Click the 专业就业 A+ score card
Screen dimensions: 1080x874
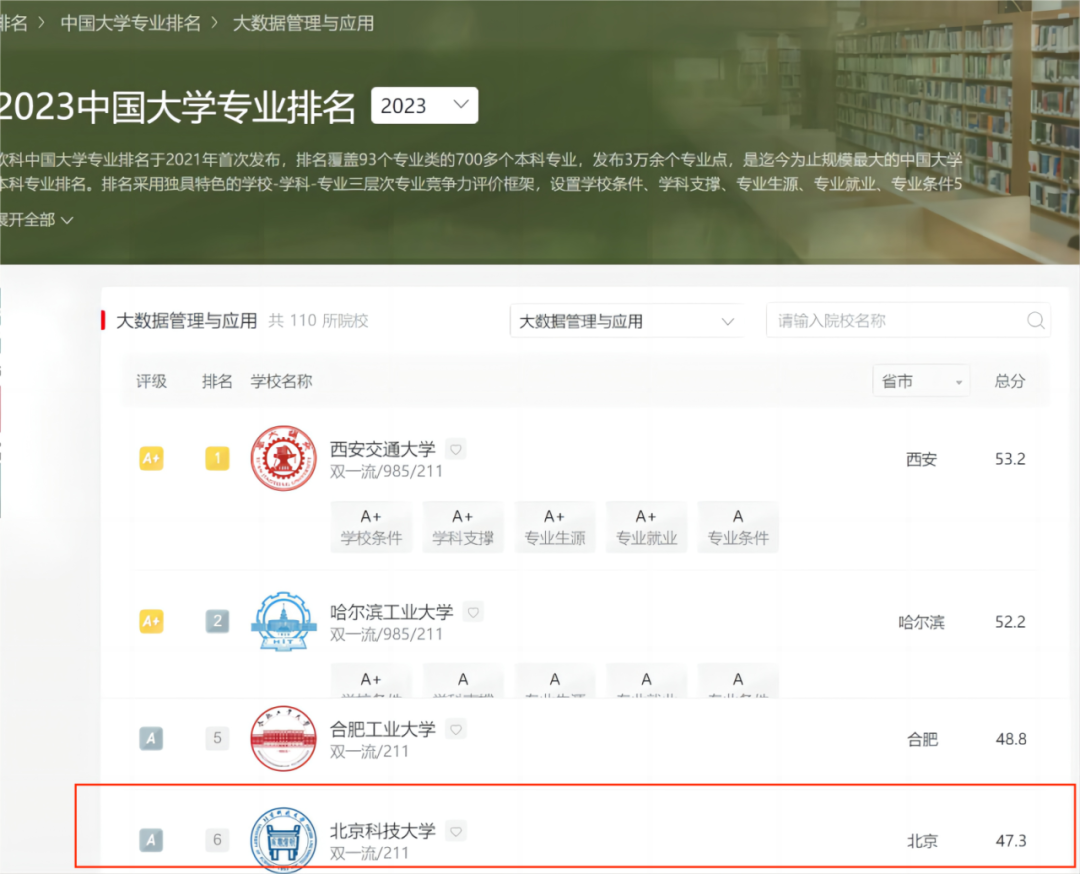point(646,527)
